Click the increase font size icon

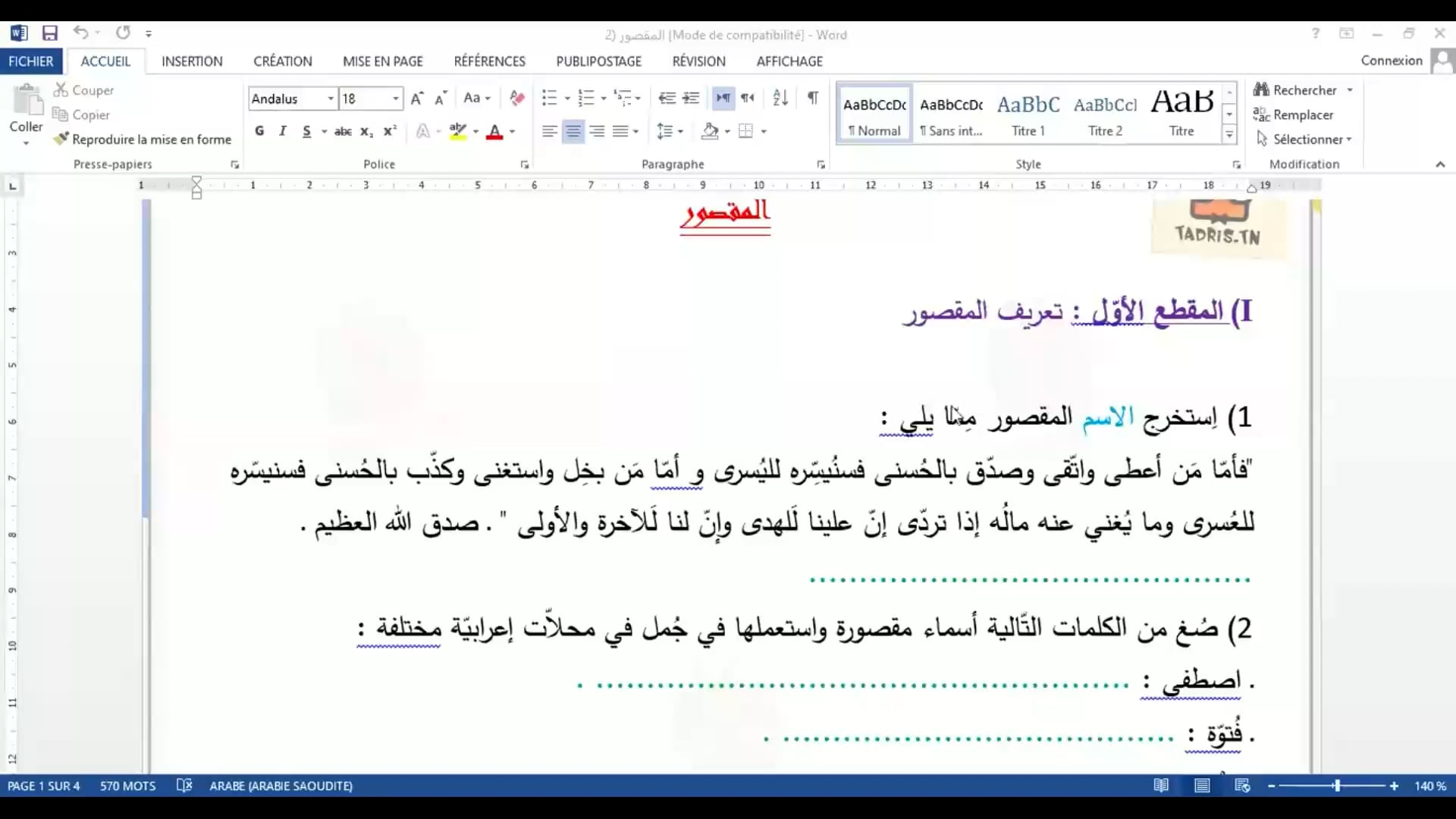coord(416,99)
